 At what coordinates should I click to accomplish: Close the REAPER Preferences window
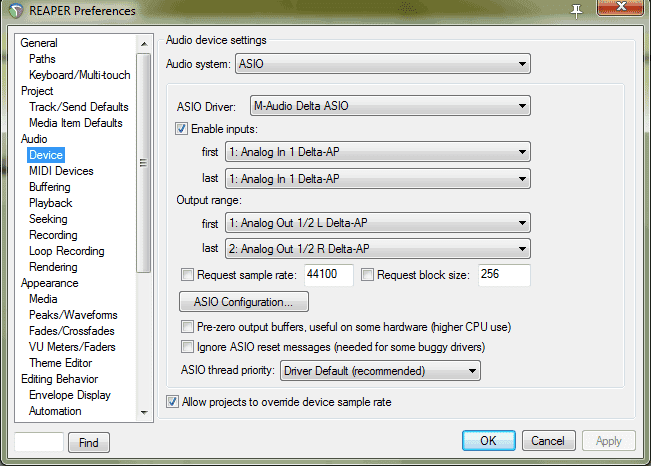[621, 7]
